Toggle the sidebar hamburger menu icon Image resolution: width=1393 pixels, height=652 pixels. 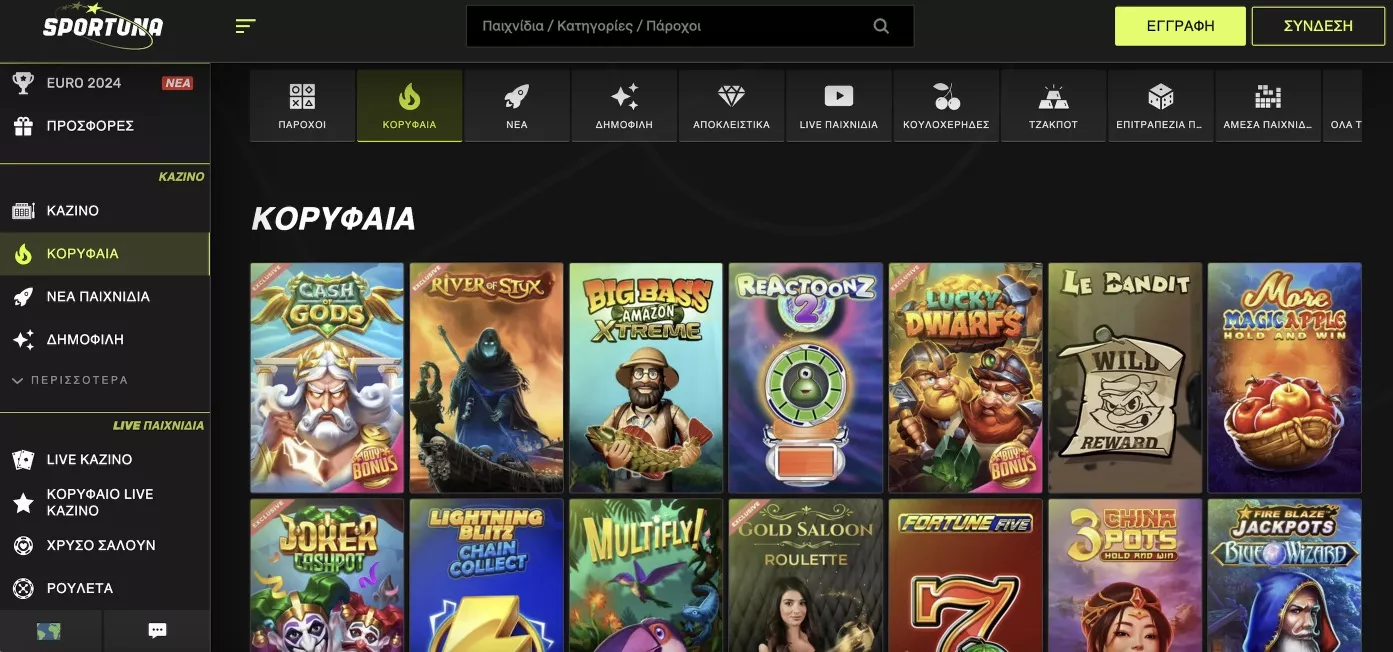[246, 26]
